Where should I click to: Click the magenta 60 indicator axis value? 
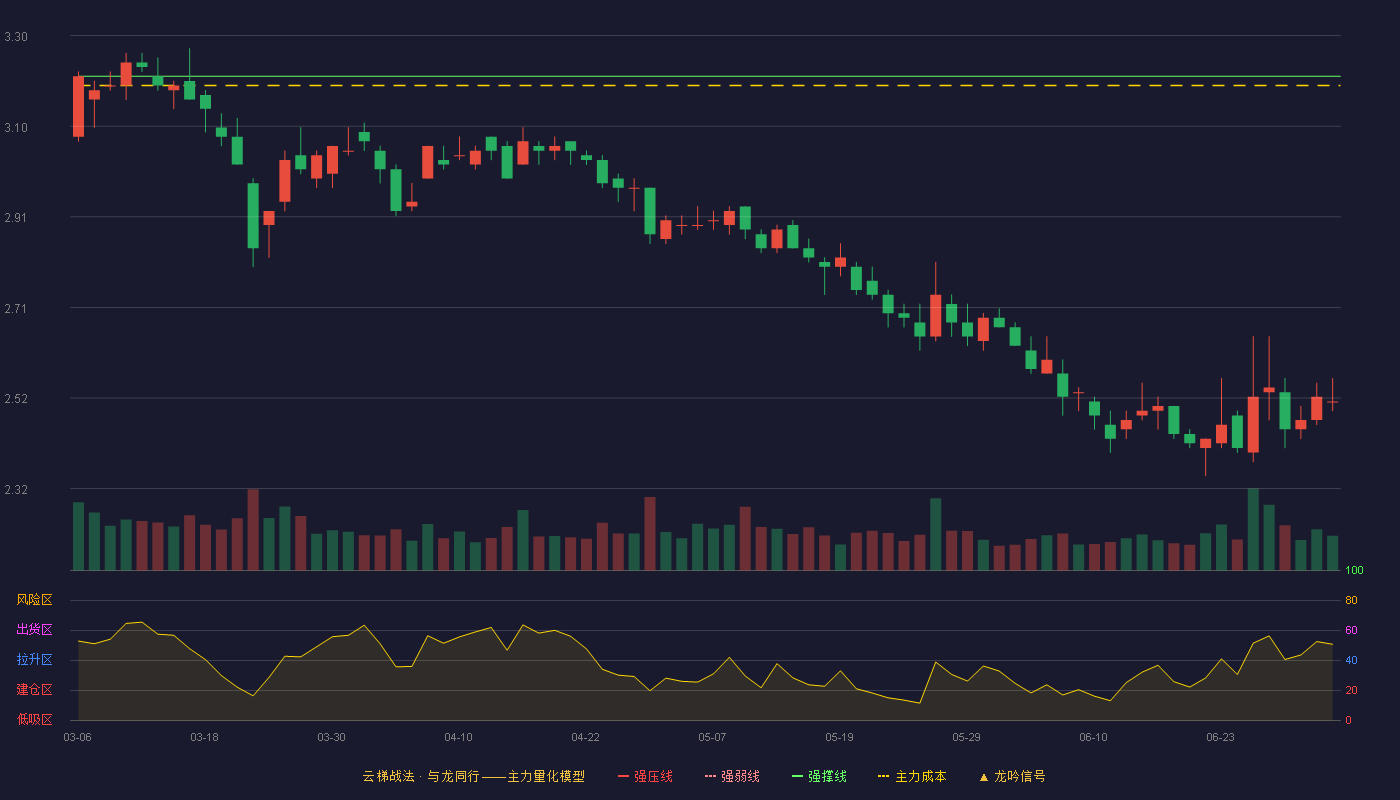coord(1351,631)
